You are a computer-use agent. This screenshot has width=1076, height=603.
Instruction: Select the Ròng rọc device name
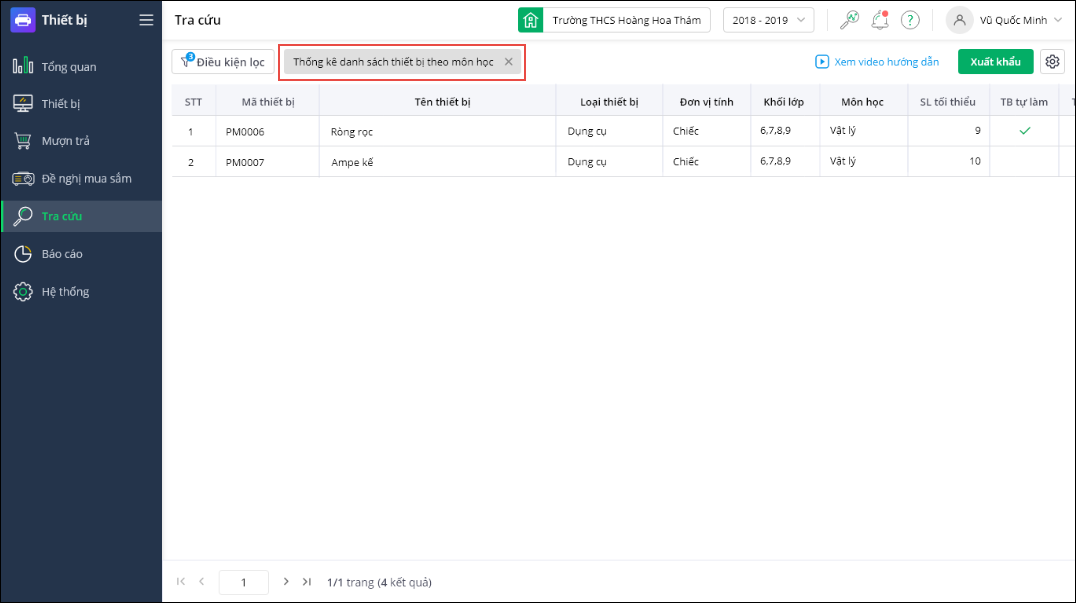coord(352,132)
